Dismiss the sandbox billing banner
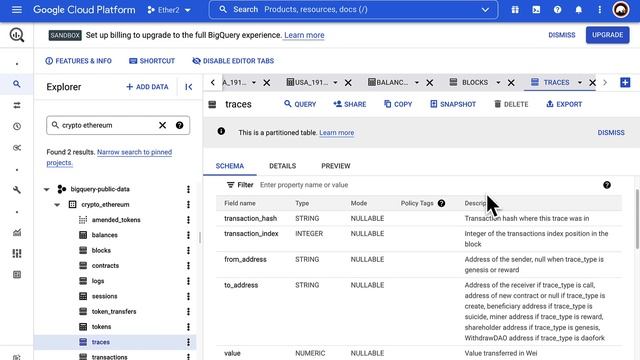The width and height of the screenshot is (640, 360). pyautogui.click(x=562, y=35)
